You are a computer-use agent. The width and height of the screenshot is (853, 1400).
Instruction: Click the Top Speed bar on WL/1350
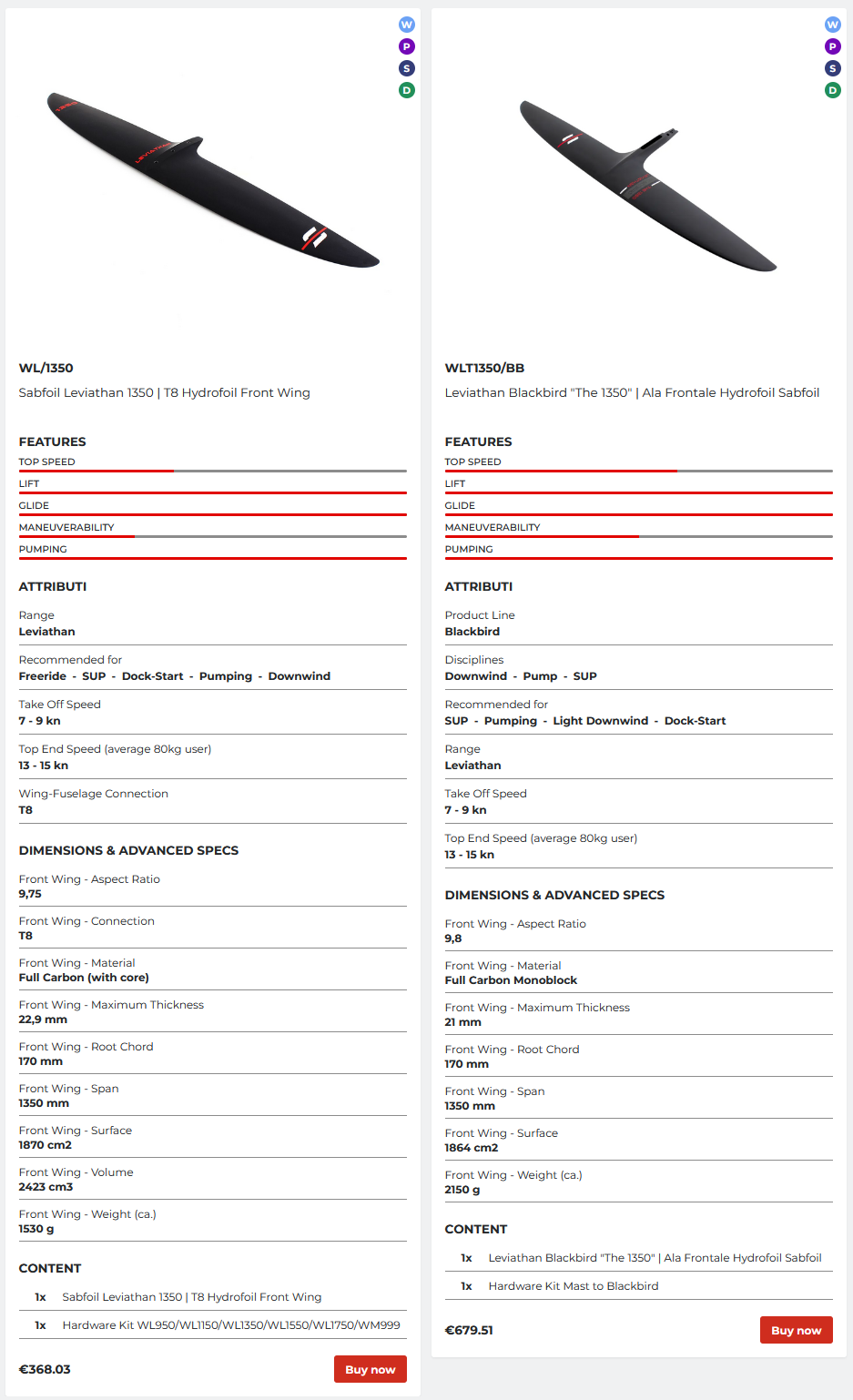coord(213,471)
